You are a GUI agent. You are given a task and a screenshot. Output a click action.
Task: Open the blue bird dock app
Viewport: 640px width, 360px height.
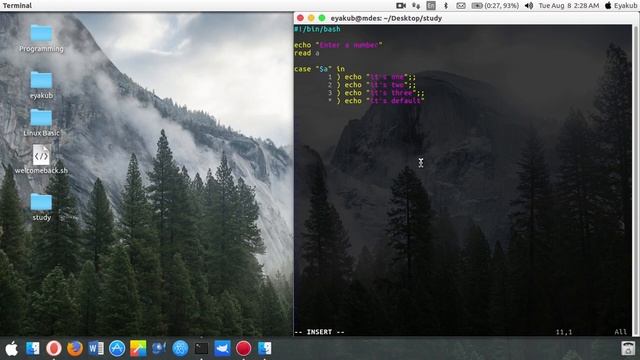click(x=222, y=349)
